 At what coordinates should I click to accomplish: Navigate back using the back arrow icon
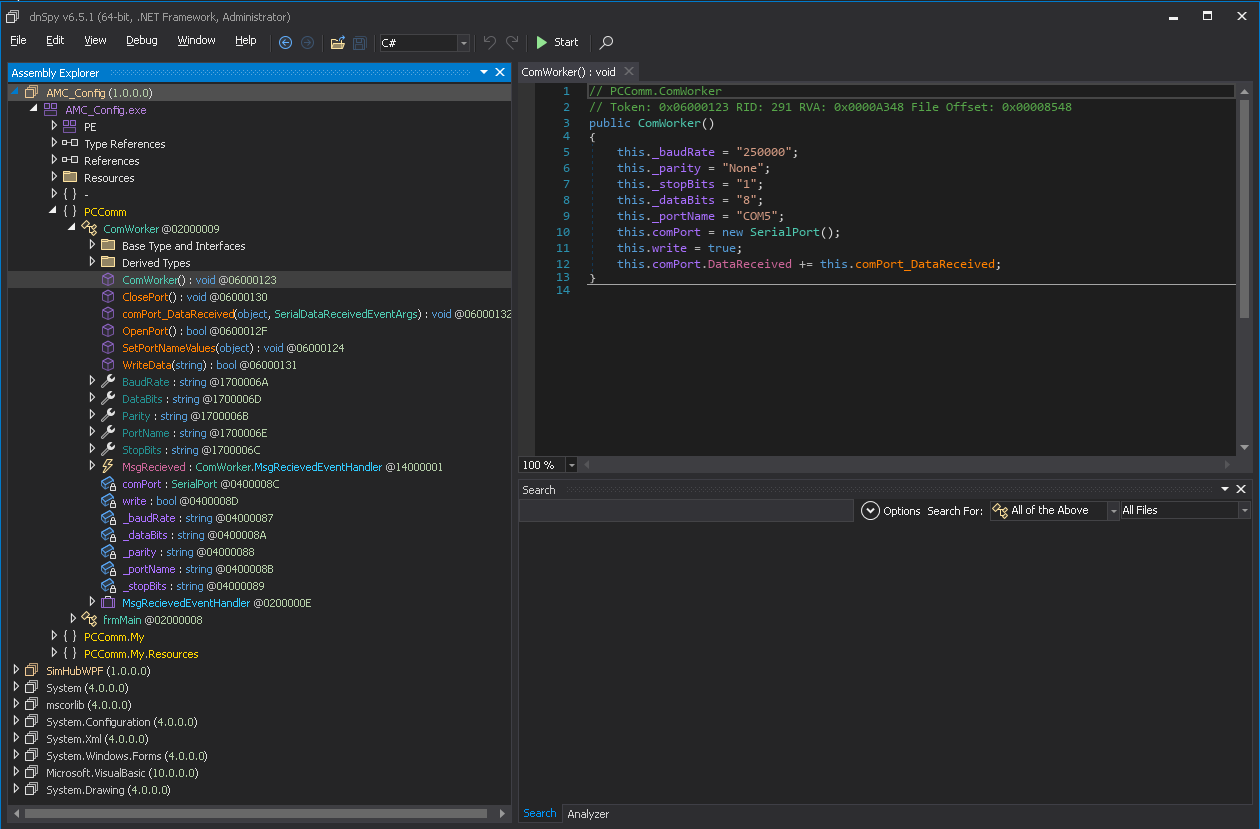(285, 42)
